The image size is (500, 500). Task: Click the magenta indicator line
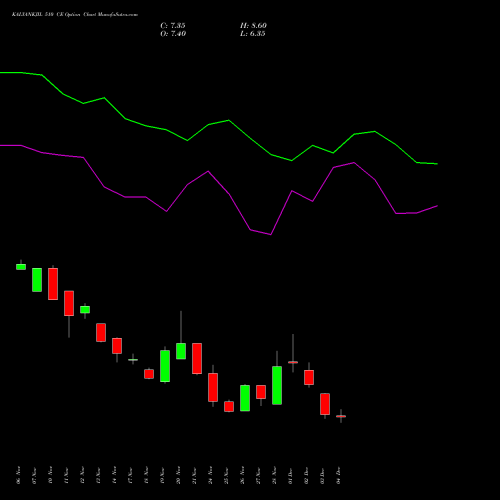click(219, 183)
